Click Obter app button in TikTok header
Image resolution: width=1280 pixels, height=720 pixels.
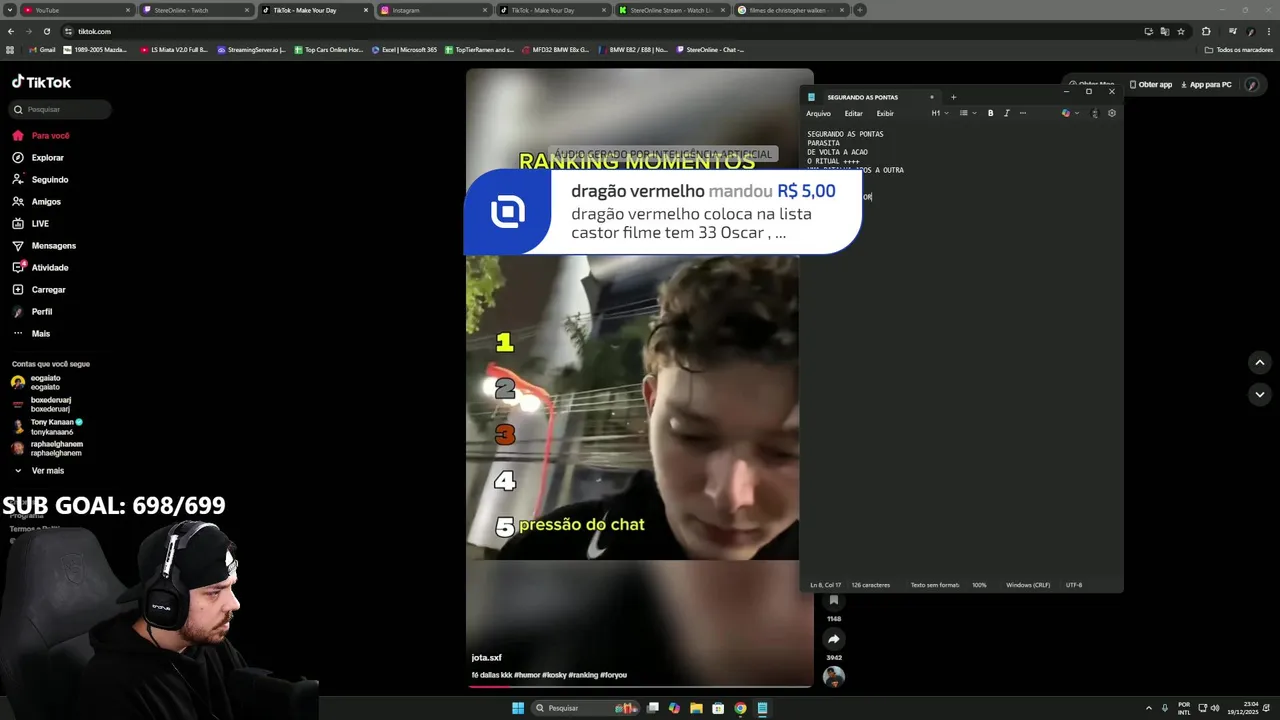click(1151, 84)
